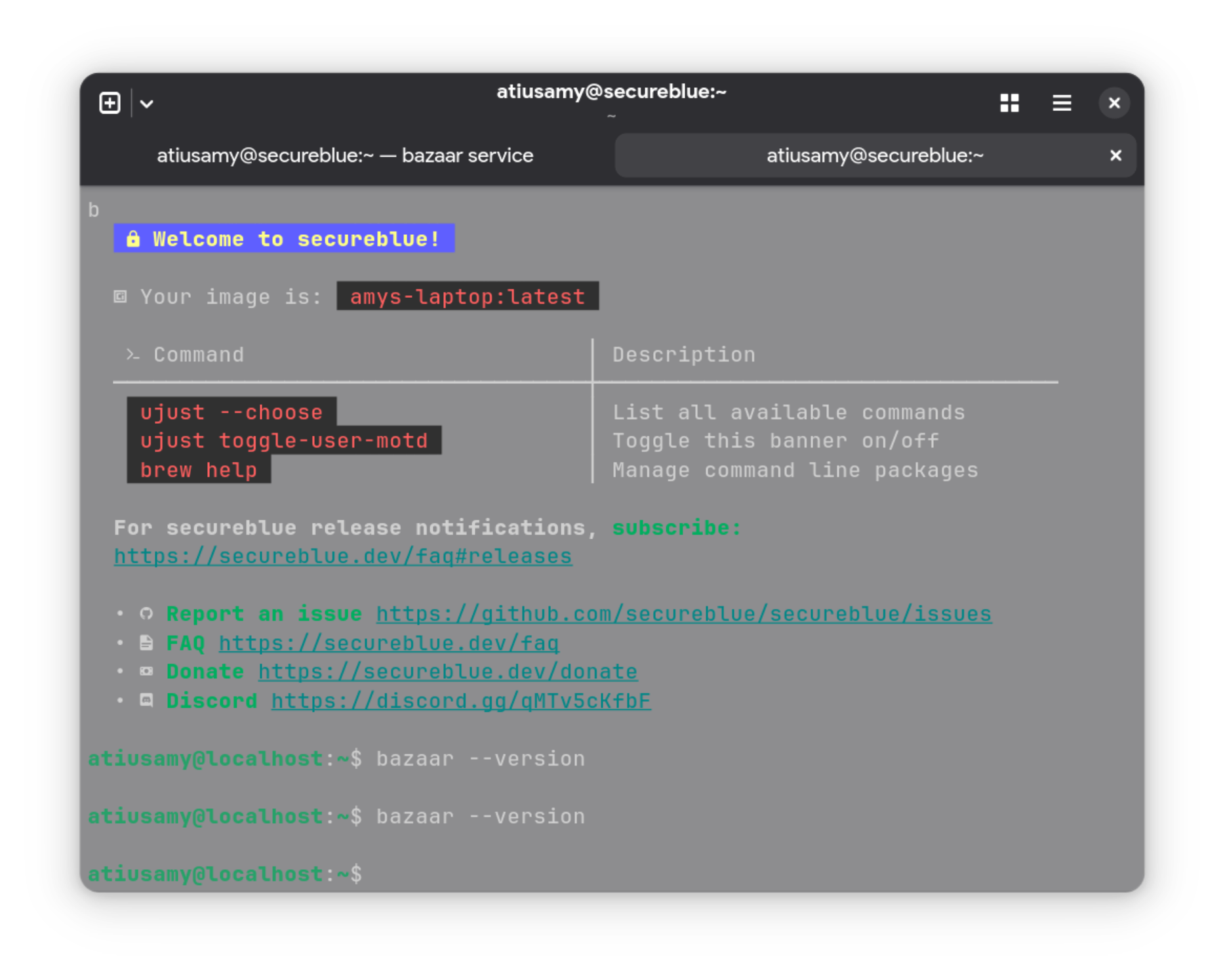Click the new tab plus icon
The height and width of the screenshot is (980, 1225).
point(110,103)
